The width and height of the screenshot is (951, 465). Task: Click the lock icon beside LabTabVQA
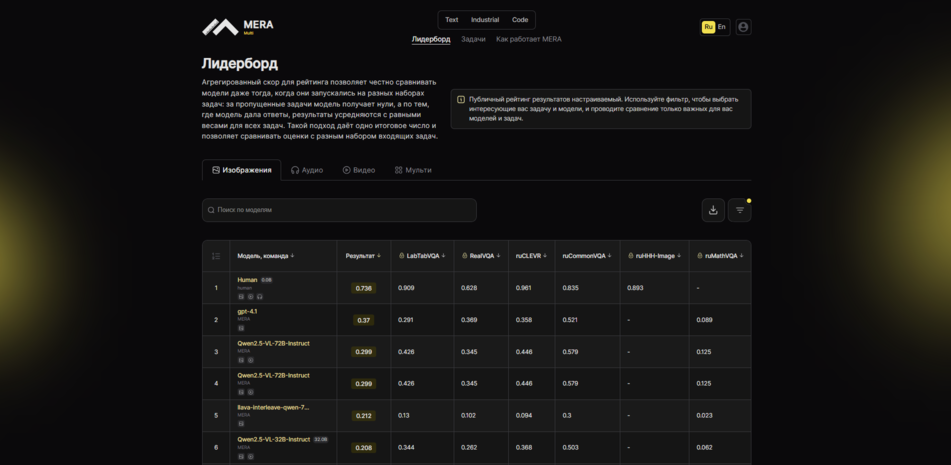click(401, 256)
